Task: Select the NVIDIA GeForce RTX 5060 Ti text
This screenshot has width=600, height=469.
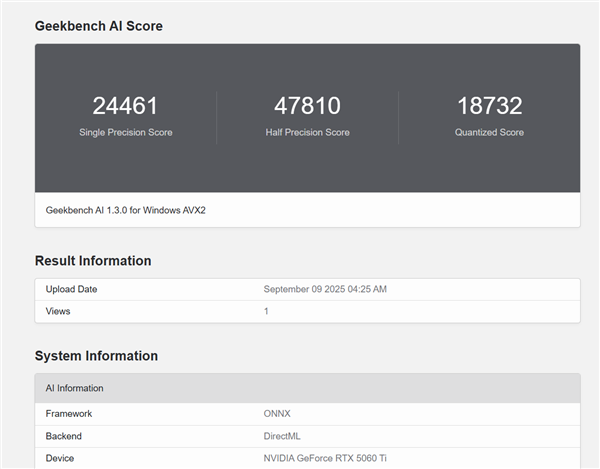Action: point(326,458)
